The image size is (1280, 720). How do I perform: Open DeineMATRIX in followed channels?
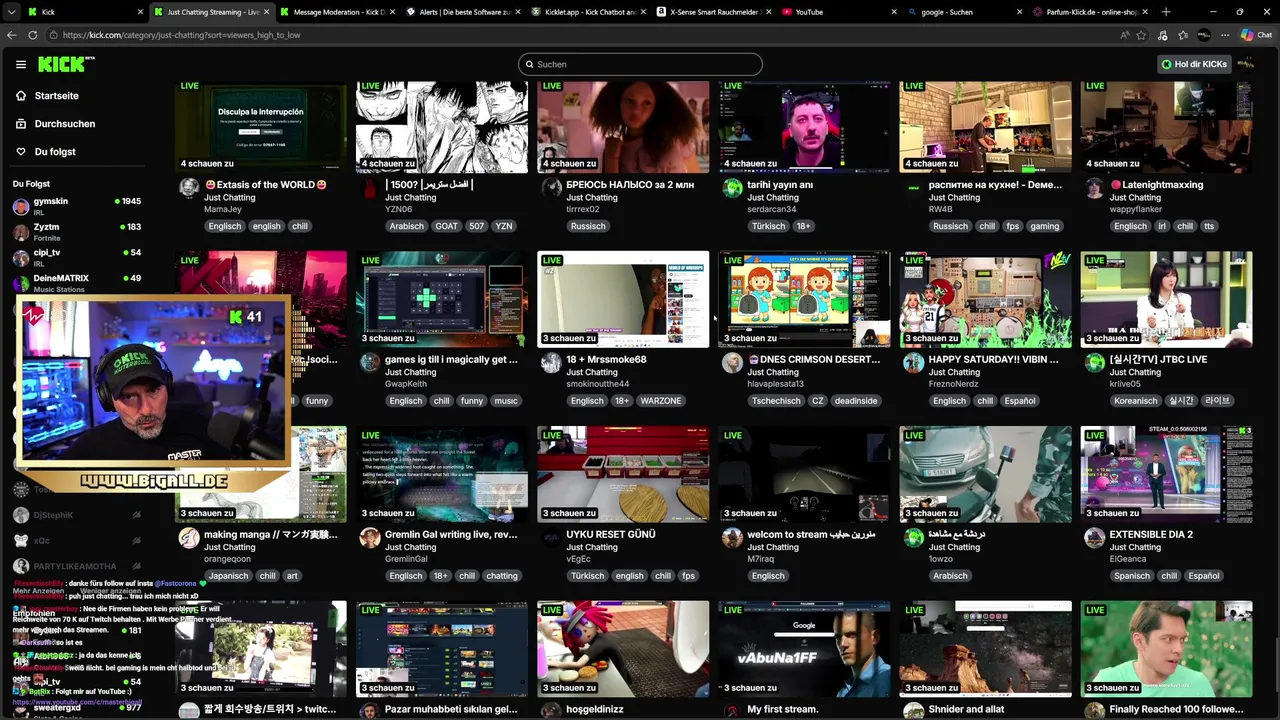(x=78, y=283)
